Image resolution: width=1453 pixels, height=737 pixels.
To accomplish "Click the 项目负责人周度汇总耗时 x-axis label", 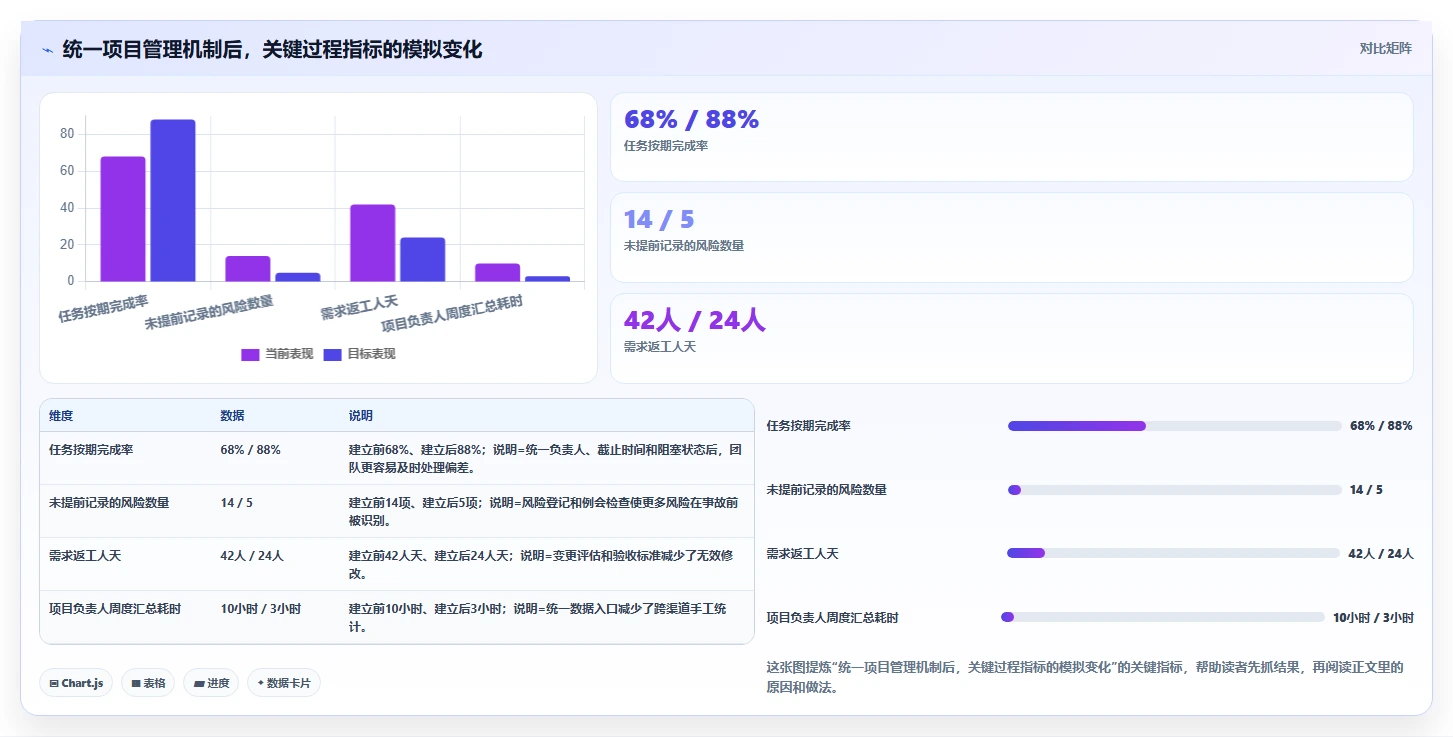I will (x=452, y=313).
